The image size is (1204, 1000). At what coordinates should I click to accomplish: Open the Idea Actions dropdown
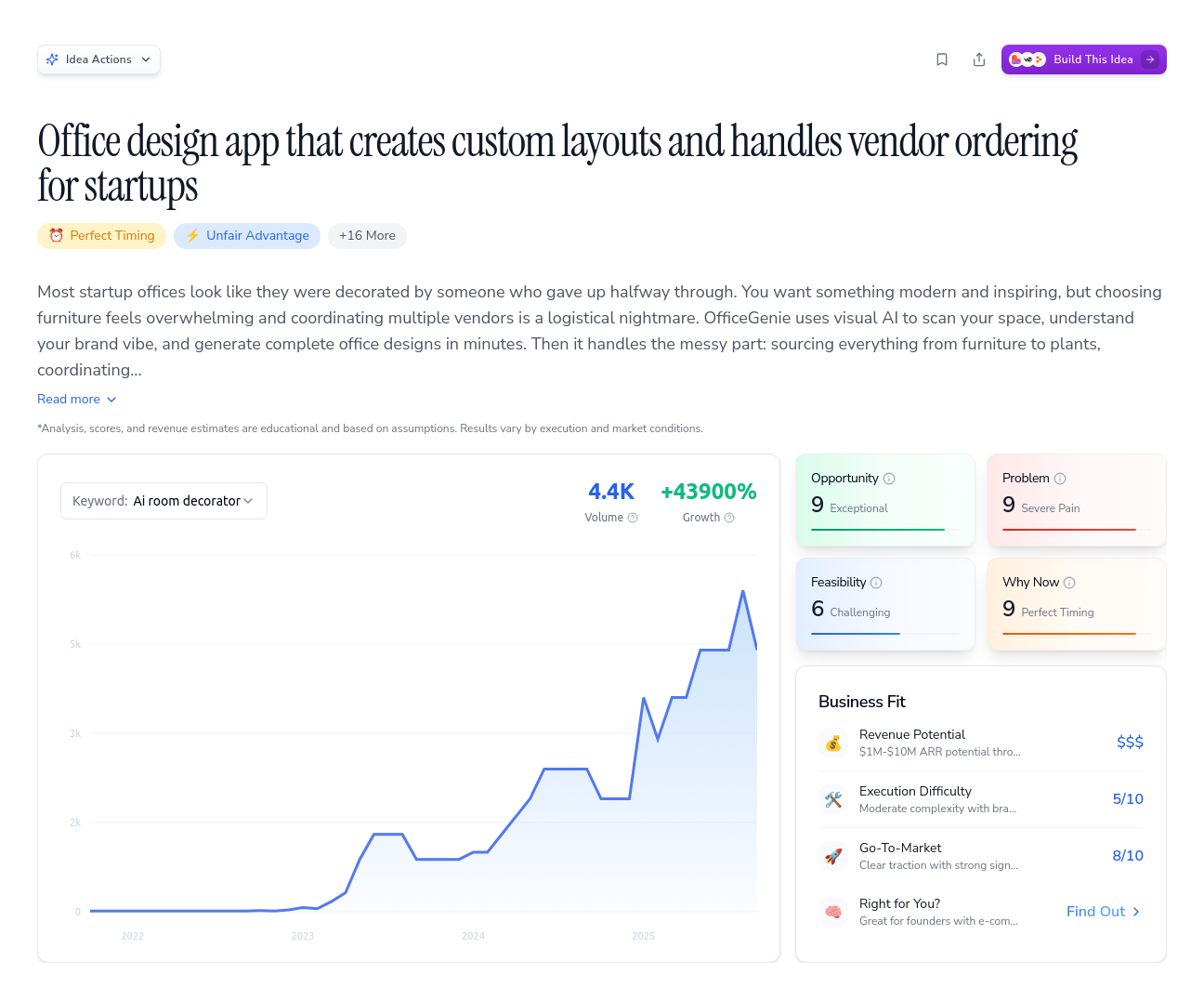click(x=98, y=59)
